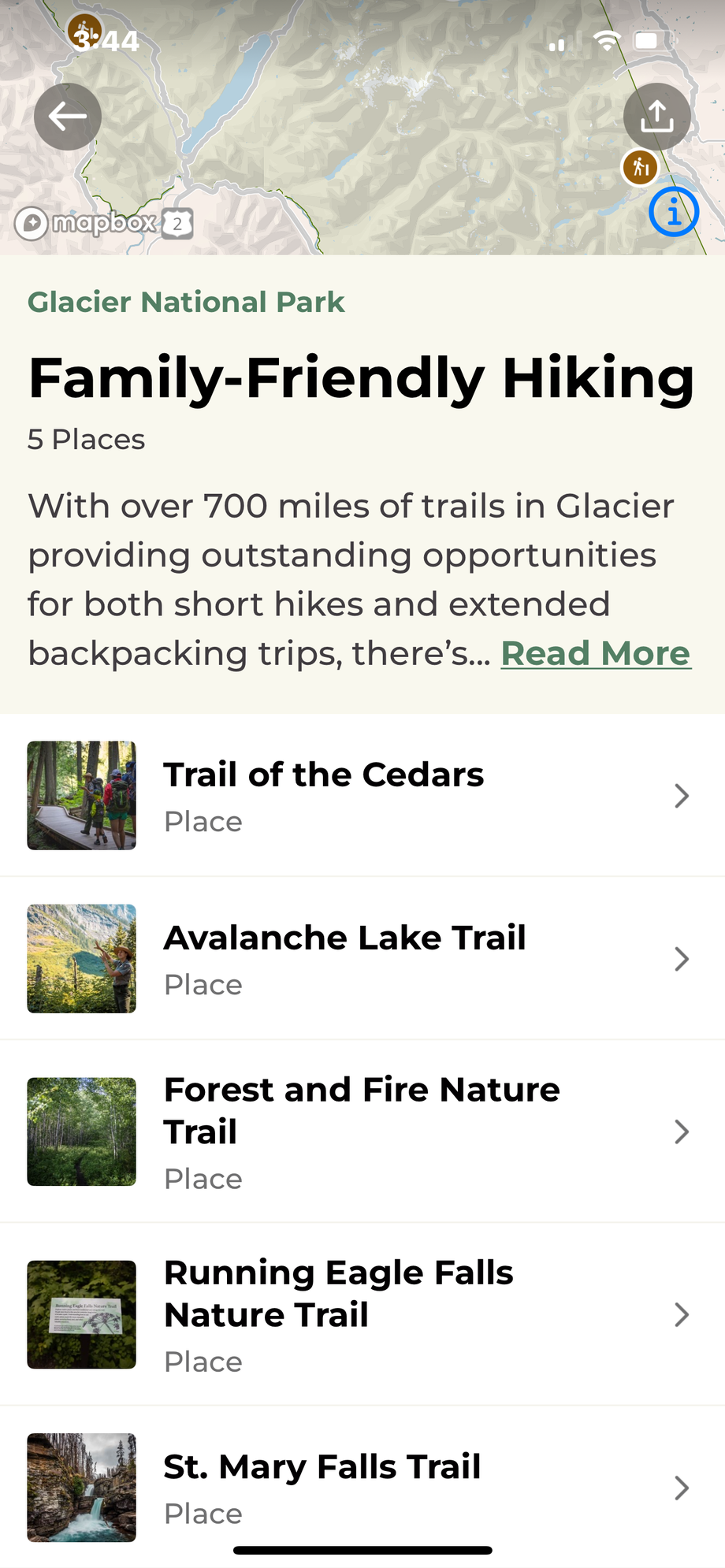Image resolution: width=725 pixels, height=1568 pixels.
Task: Tap Glacier National Park link
Action: click(x=186, y=302)
